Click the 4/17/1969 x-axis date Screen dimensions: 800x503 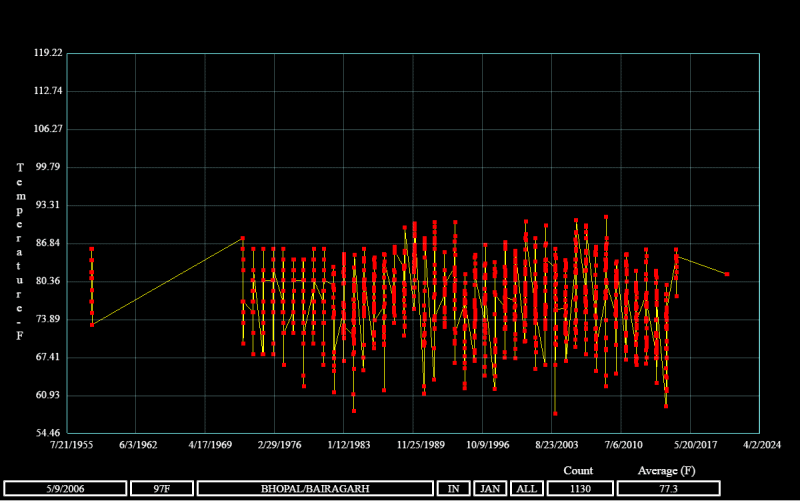pyautogui.click(x=210, y=445)
